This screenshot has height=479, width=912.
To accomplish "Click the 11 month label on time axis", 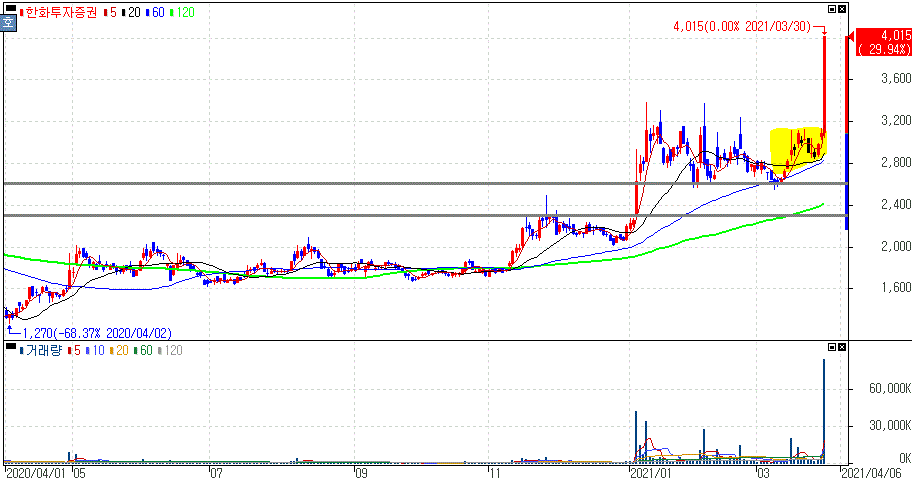I will [x=495, y=473].
